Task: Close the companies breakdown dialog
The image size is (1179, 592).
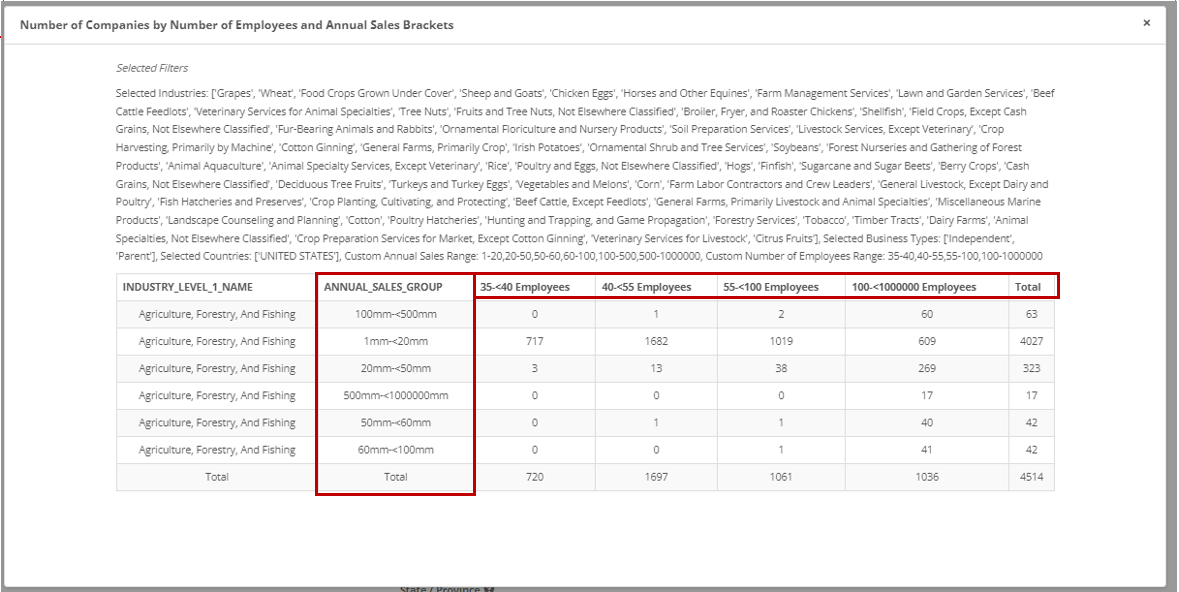Action: coord(1146,23)
